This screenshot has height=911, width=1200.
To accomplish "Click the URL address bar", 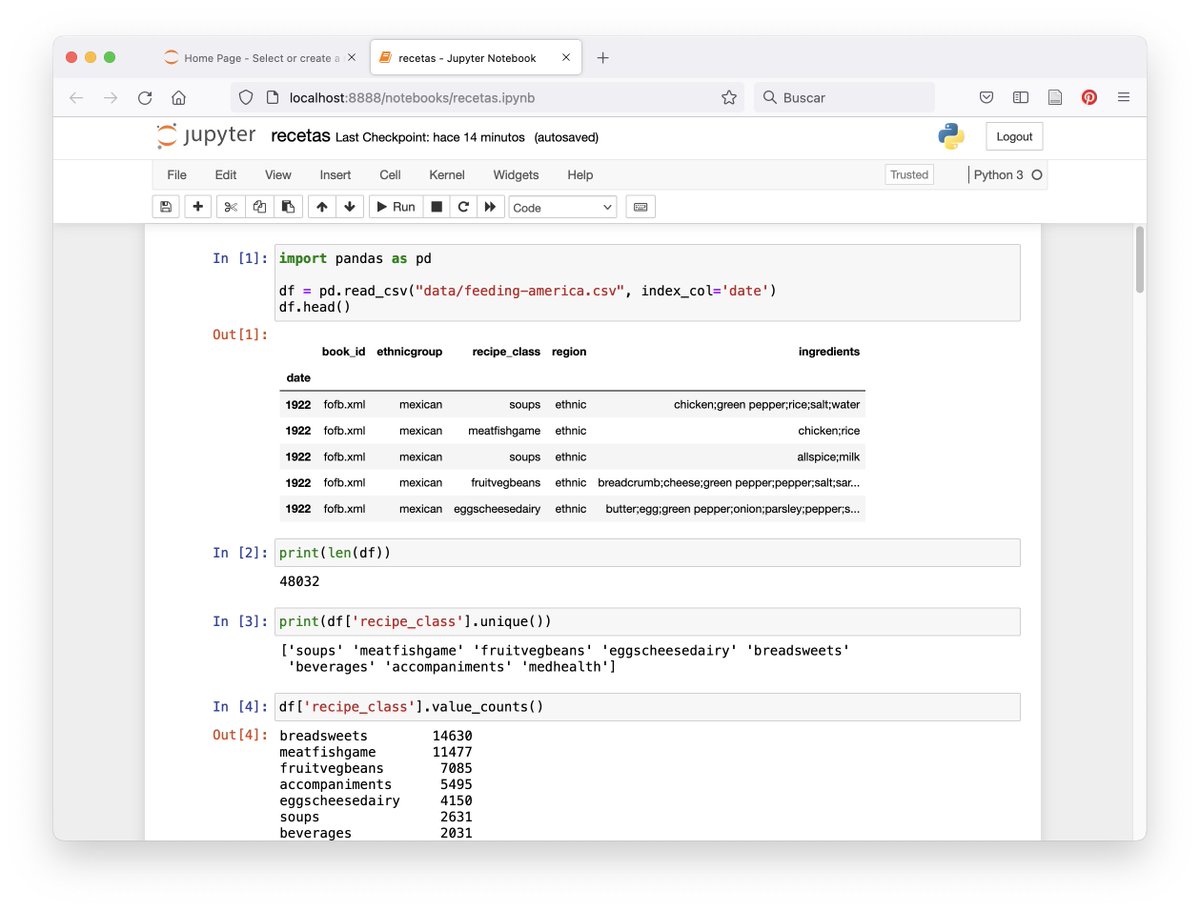I will [x=488, y=97].
